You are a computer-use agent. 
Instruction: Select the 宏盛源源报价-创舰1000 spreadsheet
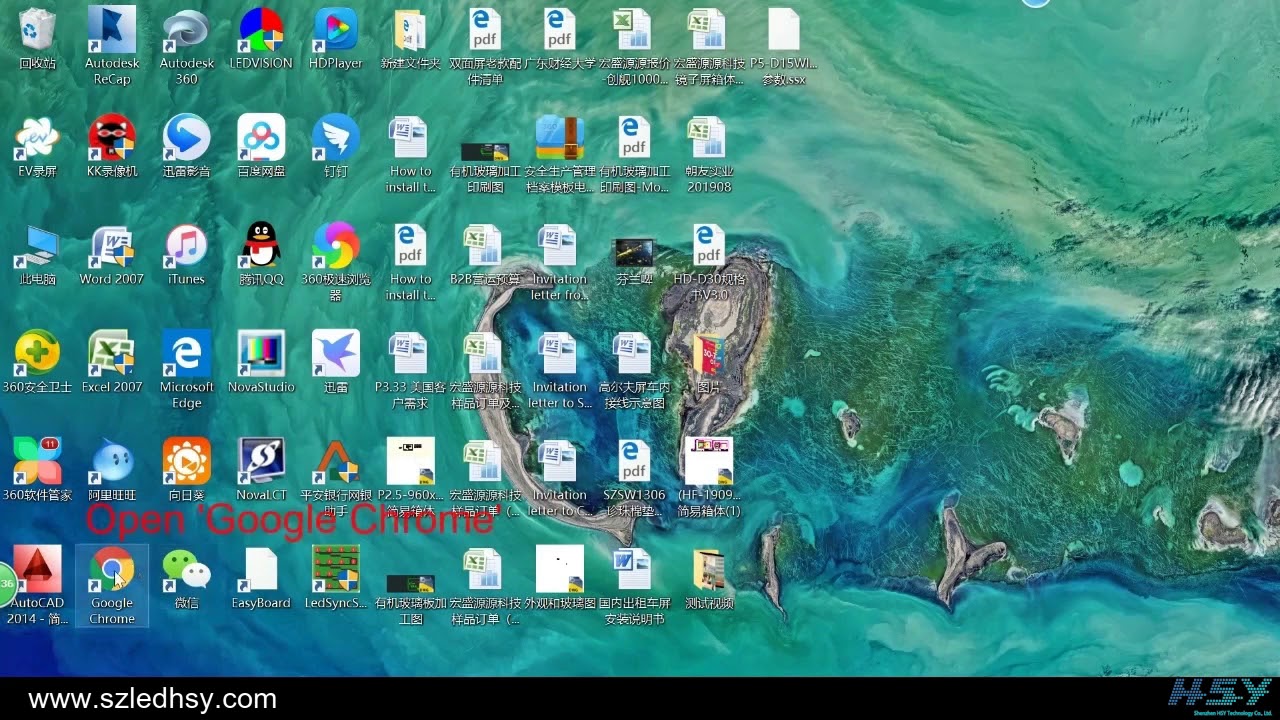(x=634, y=46)
